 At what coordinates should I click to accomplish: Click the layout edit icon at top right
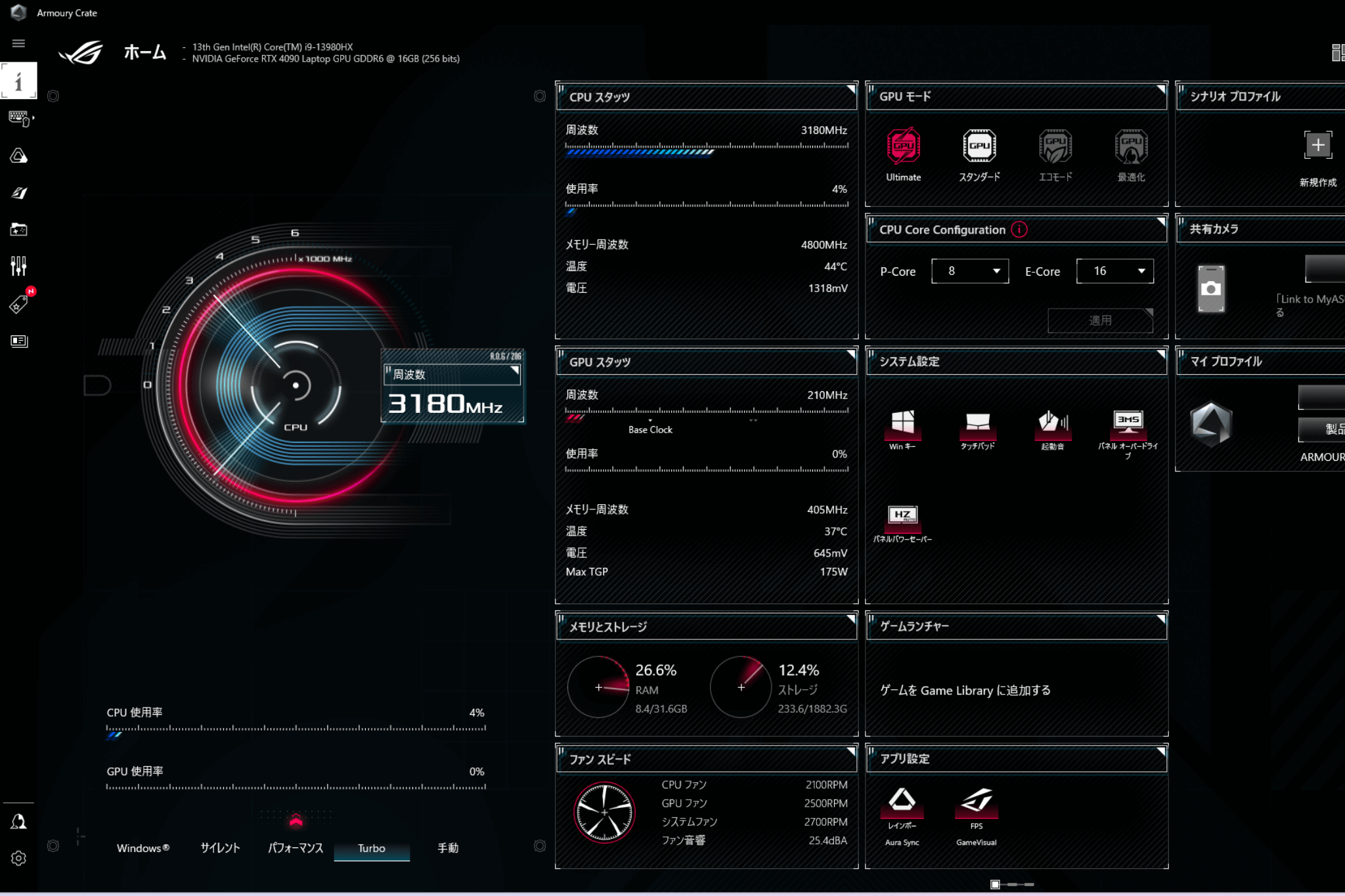(1338, 53)
